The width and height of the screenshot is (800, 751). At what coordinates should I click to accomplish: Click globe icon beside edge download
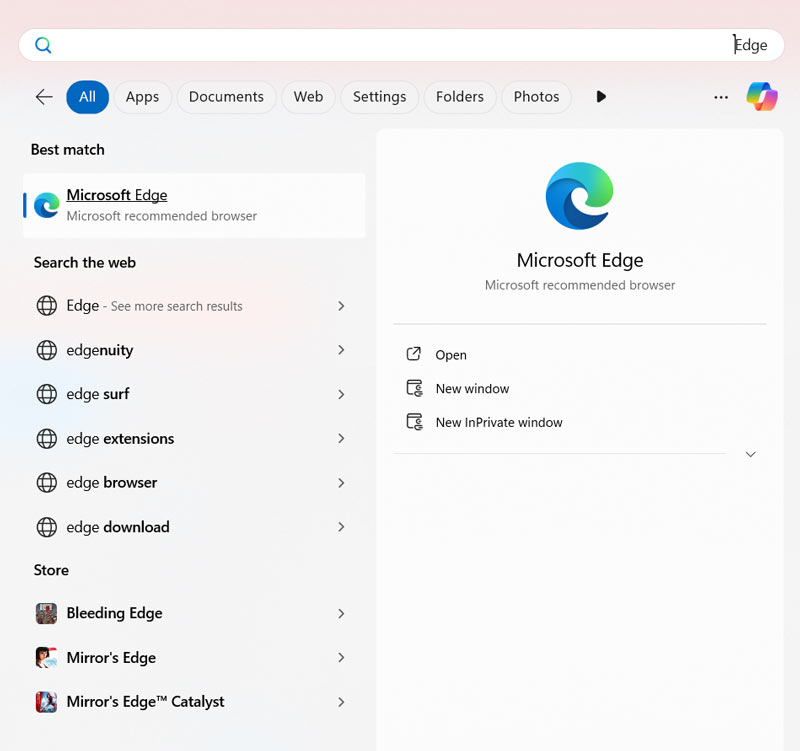tap(46, 527)
